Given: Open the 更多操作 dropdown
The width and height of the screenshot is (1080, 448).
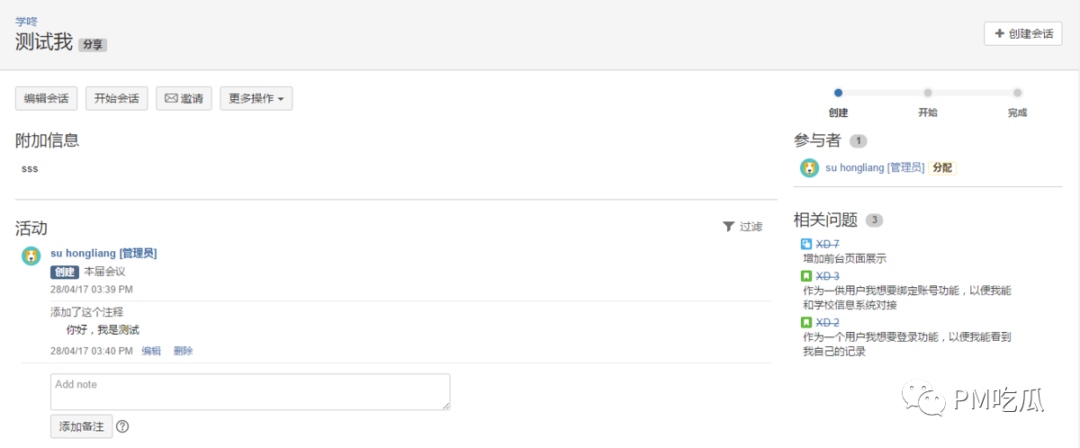Looking at the screenshot, I should (x=256, y=99).
